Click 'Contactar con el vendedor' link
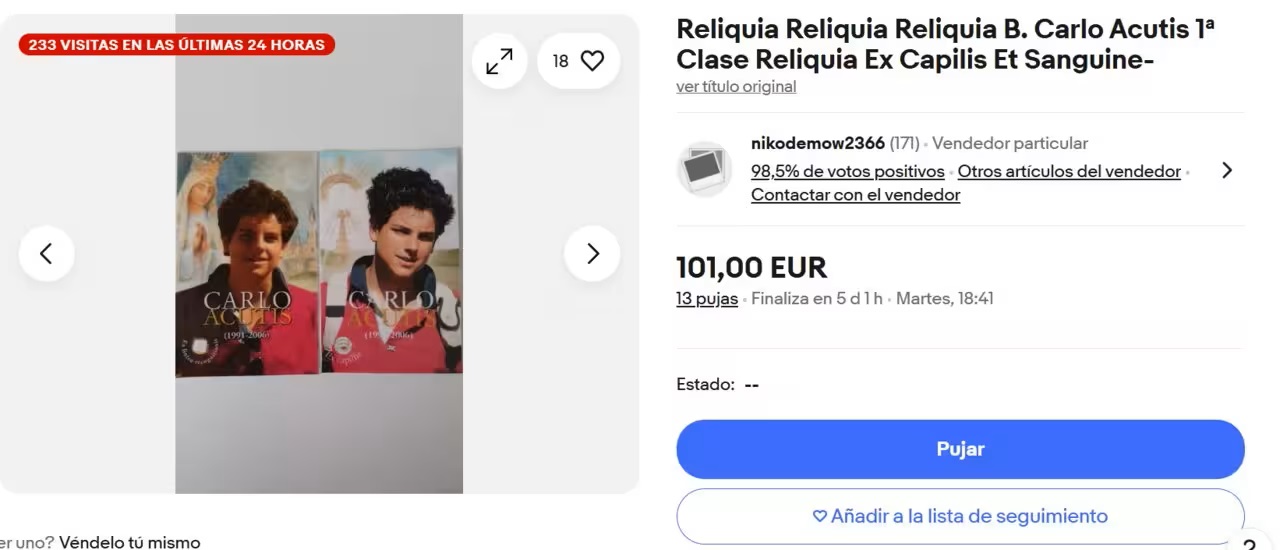The width and height of the screenshot is (1280, 550). tap(855, 195)
